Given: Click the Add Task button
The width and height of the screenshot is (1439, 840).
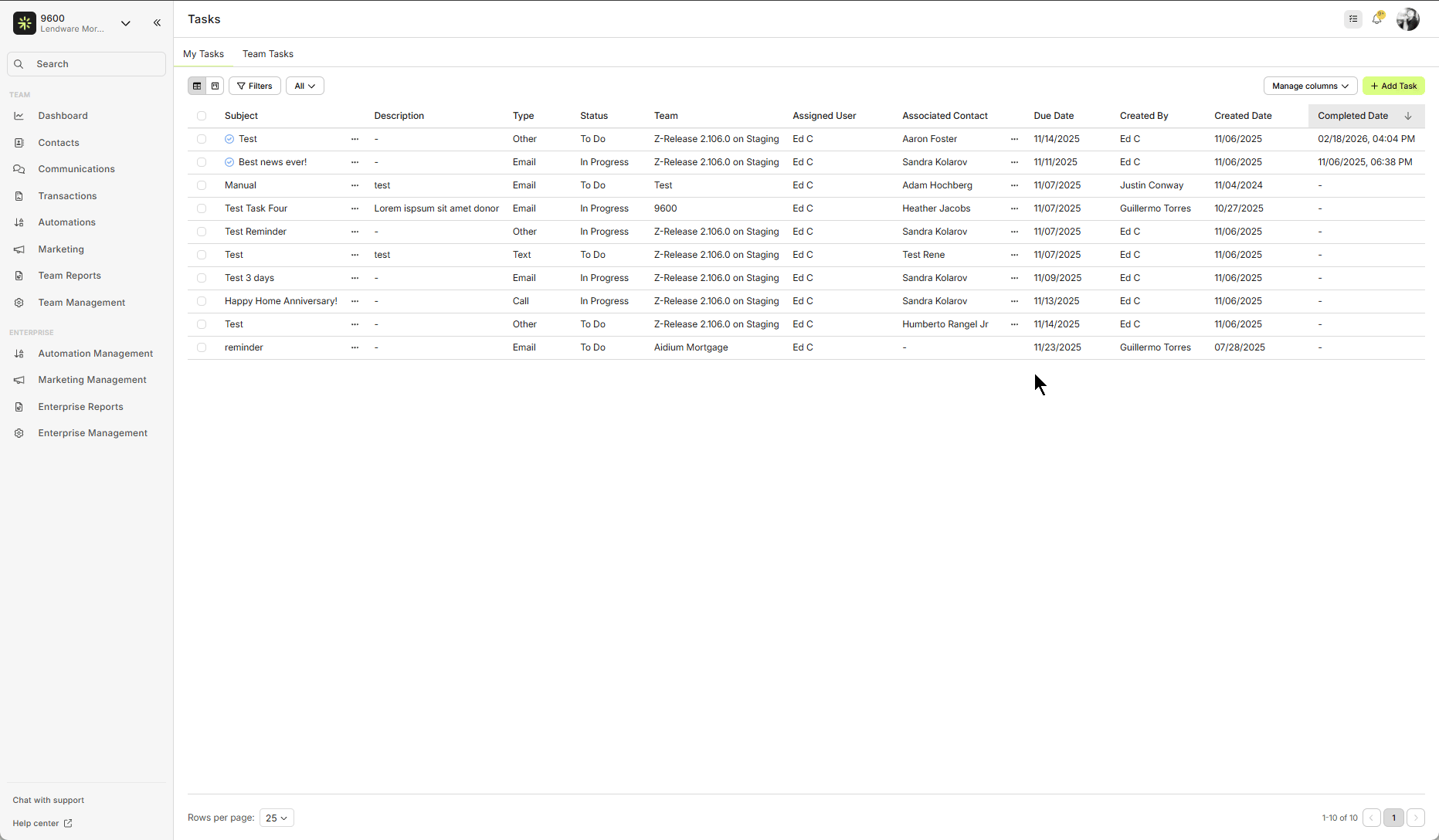Looking at the screenshot, I should pos(1393,86).
